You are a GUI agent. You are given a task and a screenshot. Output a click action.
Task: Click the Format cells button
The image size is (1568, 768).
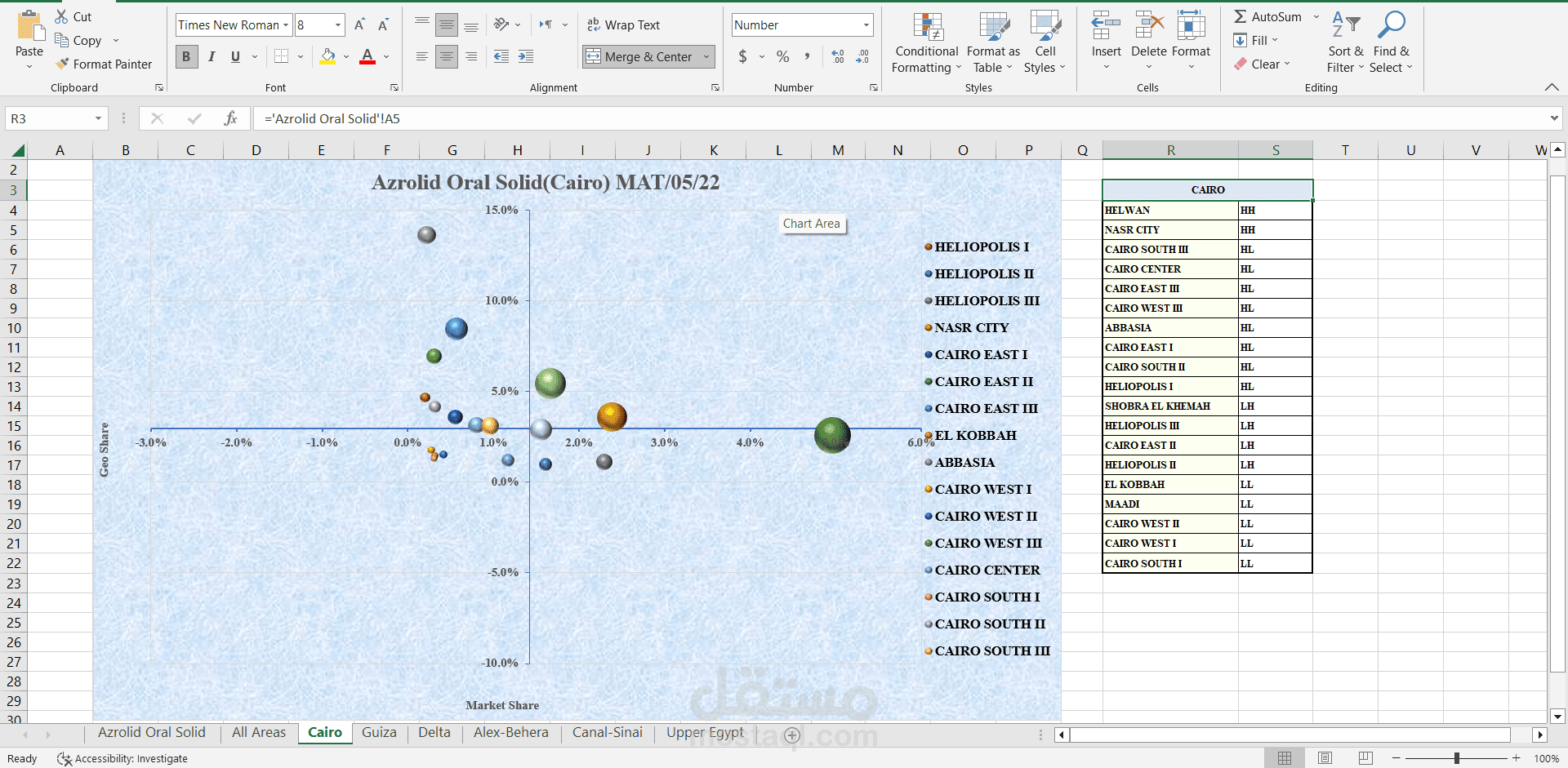pyautogui.click(x=1191, y=40)
